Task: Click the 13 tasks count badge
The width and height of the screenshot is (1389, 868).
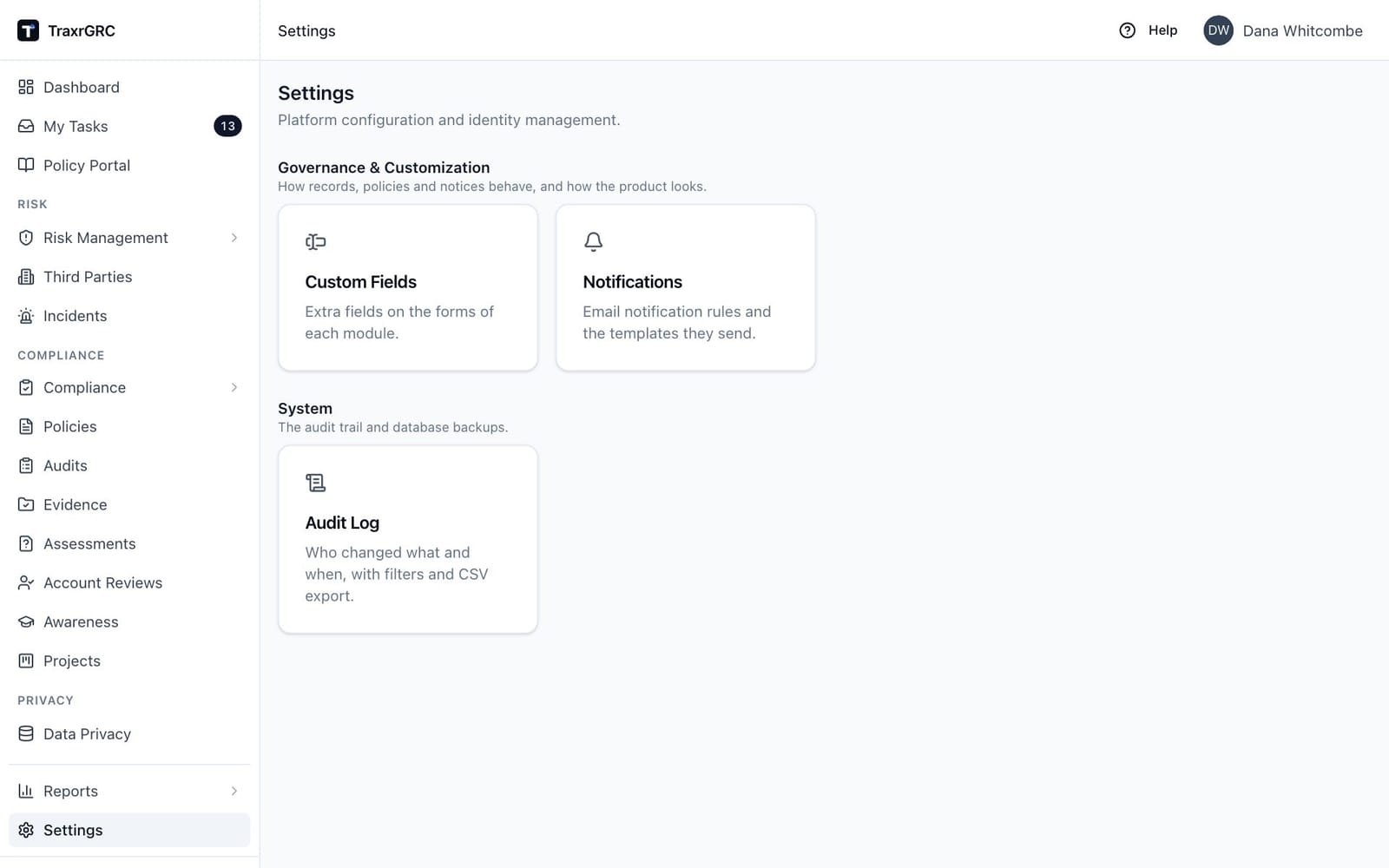Action: (227, 126)
